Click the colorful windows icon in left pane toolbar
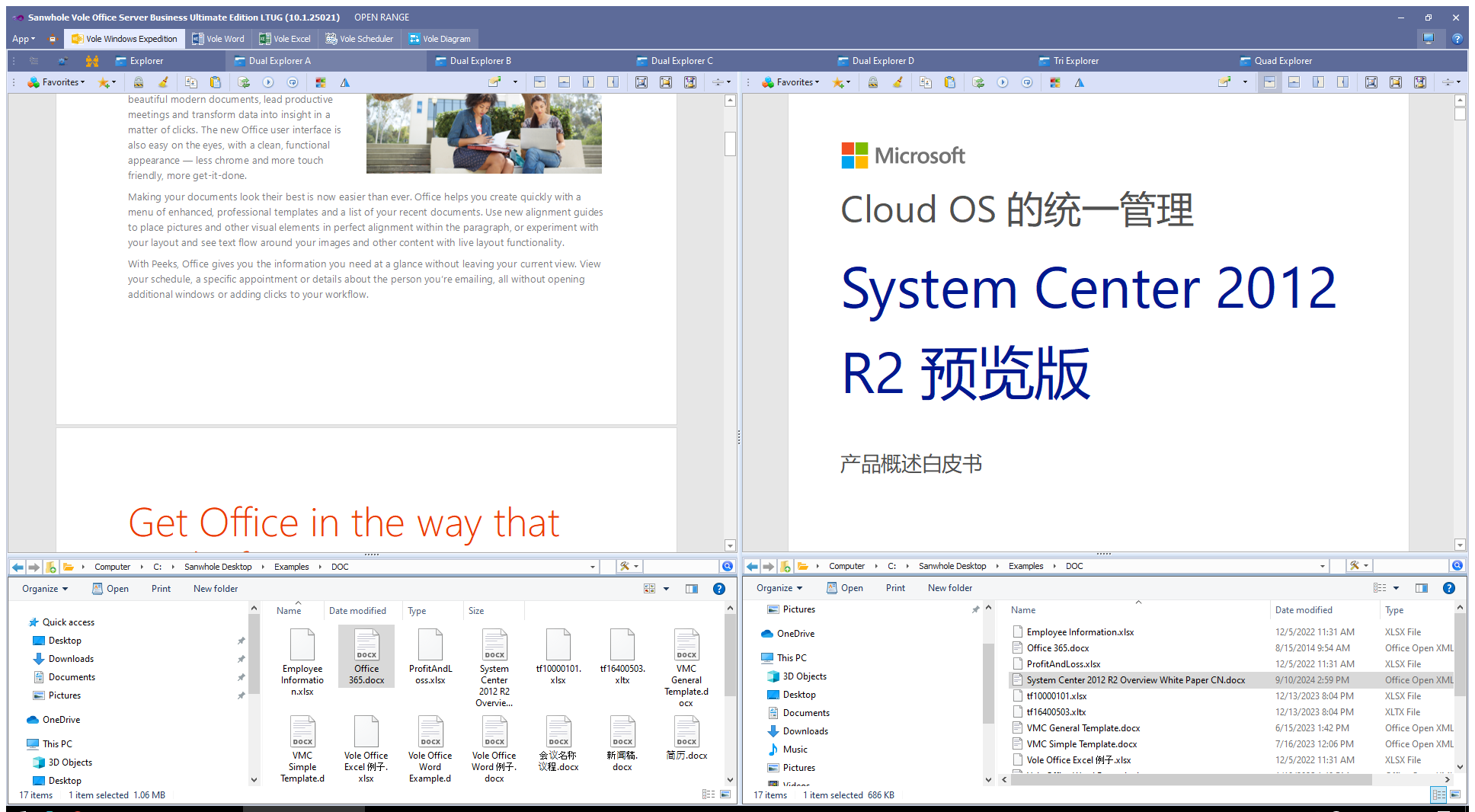 click(x=321, y=82)
